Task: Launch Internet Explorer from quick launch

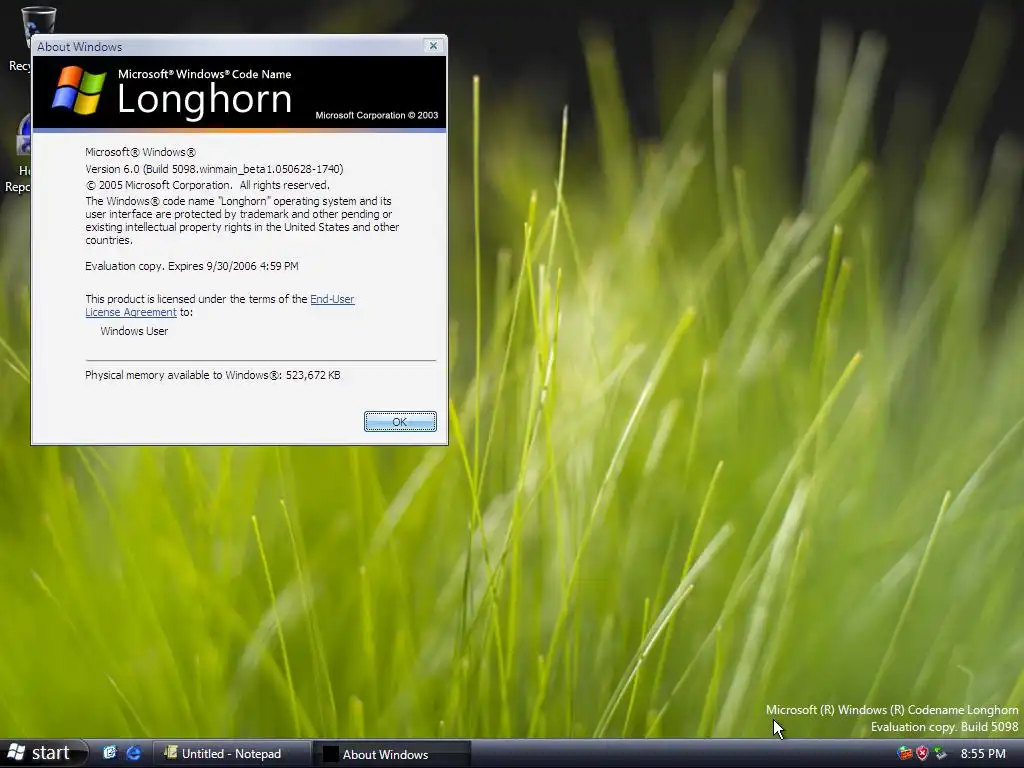Action: point(134,753)
